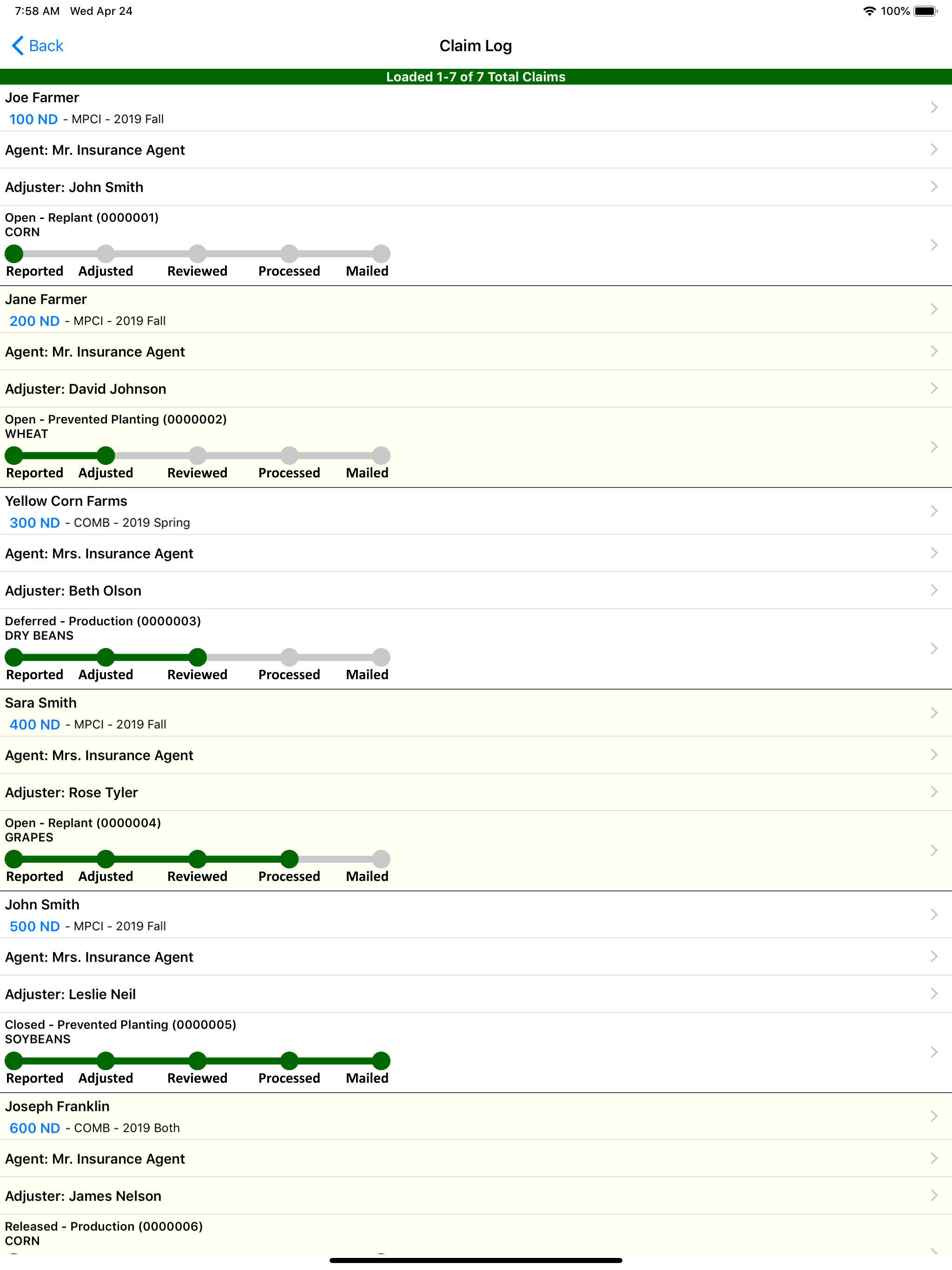This screenshot has width=952, height=1270.
Task: Open Open - Replant (0000001) claim row
Action: [x=476, y=245]
